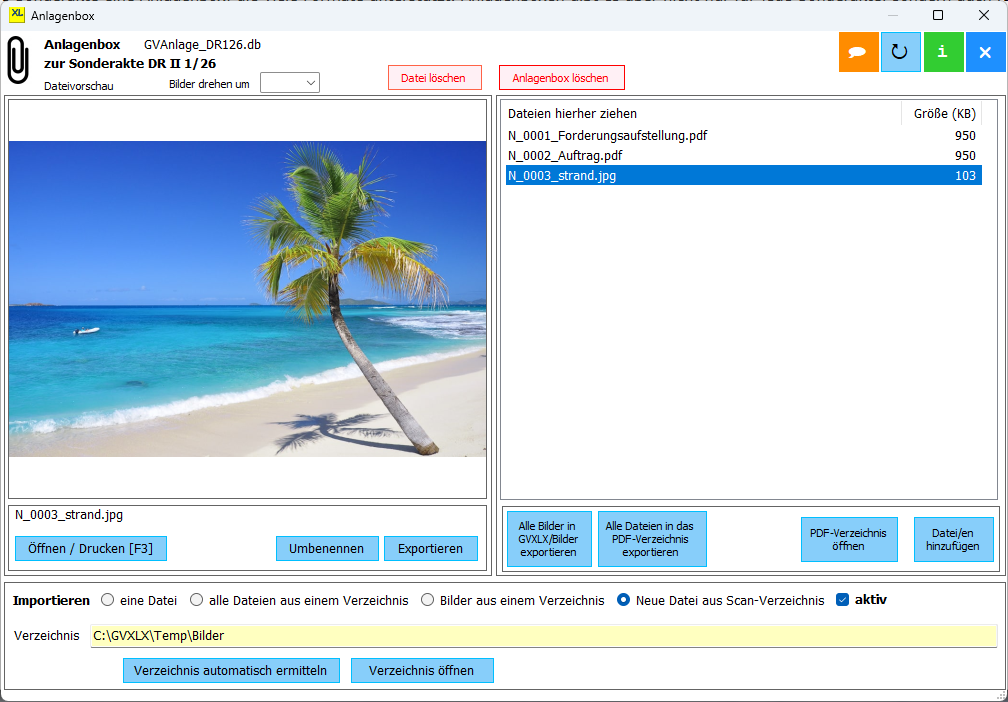Click 'PDF-Verzeichnis öffnen' button
Image resolution: width=1008 pixels, height=702 pixels.
tap(849, 539)
